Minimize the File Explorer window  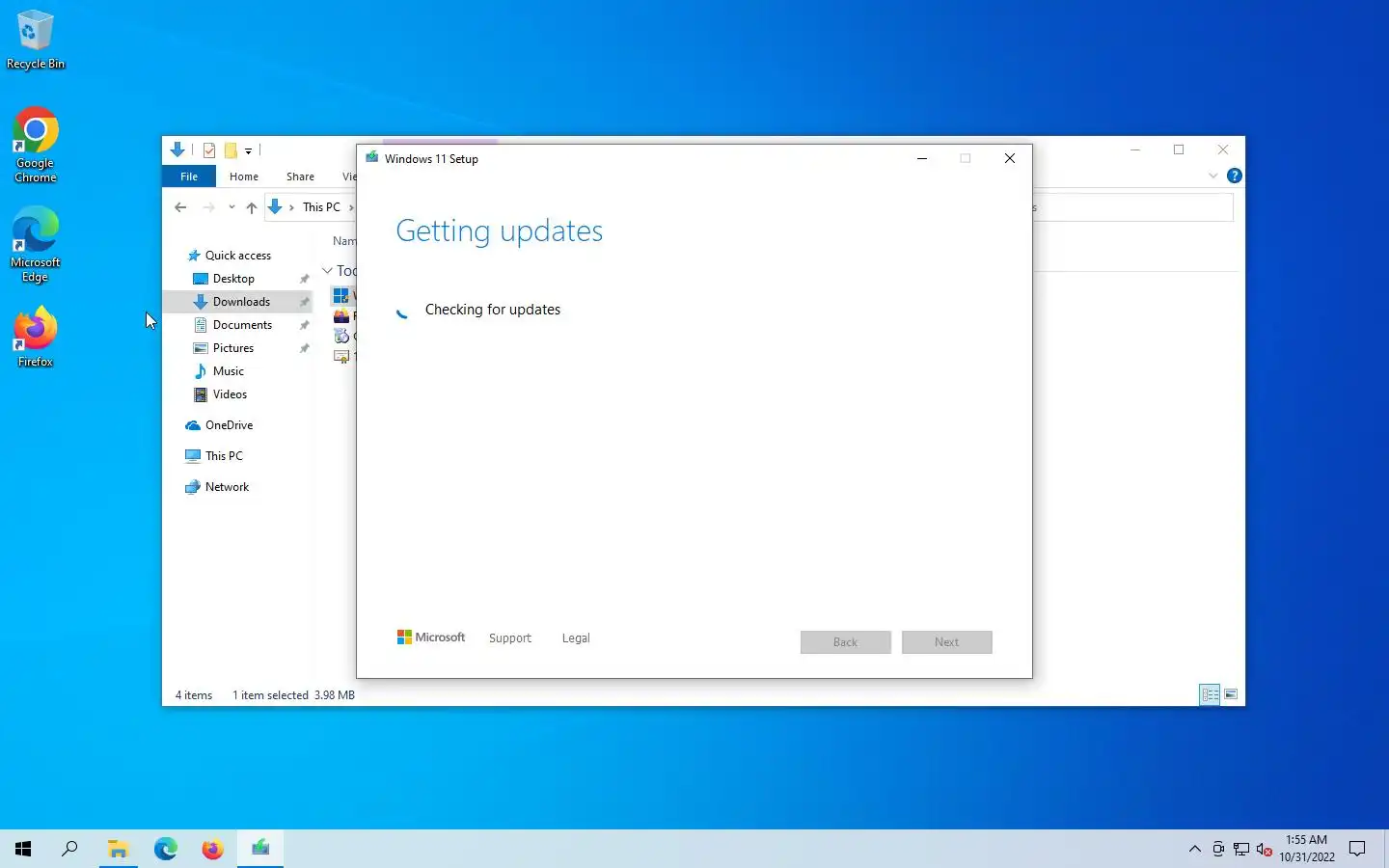1135,149
